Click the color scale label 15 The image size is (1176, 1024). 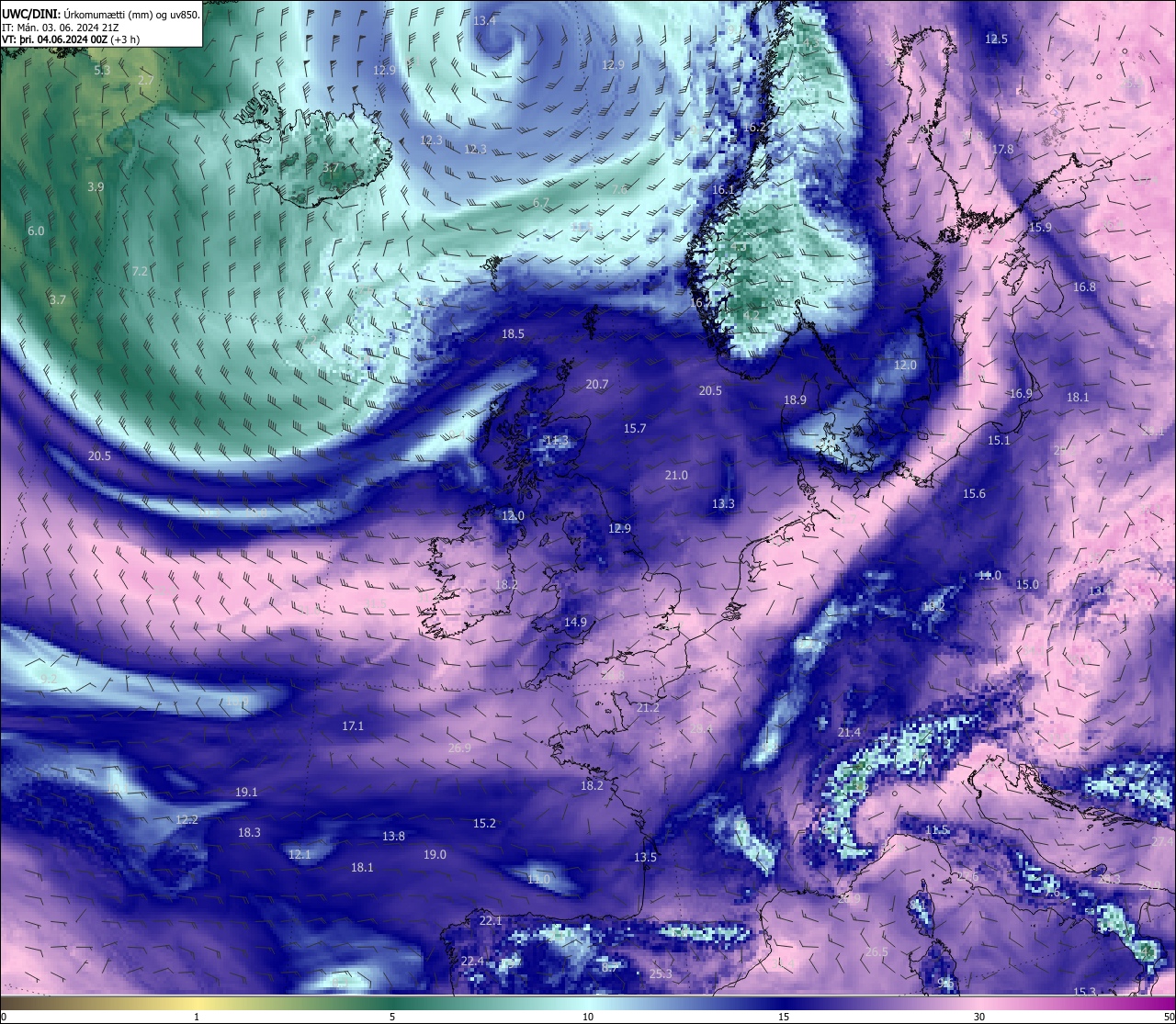click(x=784, y=1017)
